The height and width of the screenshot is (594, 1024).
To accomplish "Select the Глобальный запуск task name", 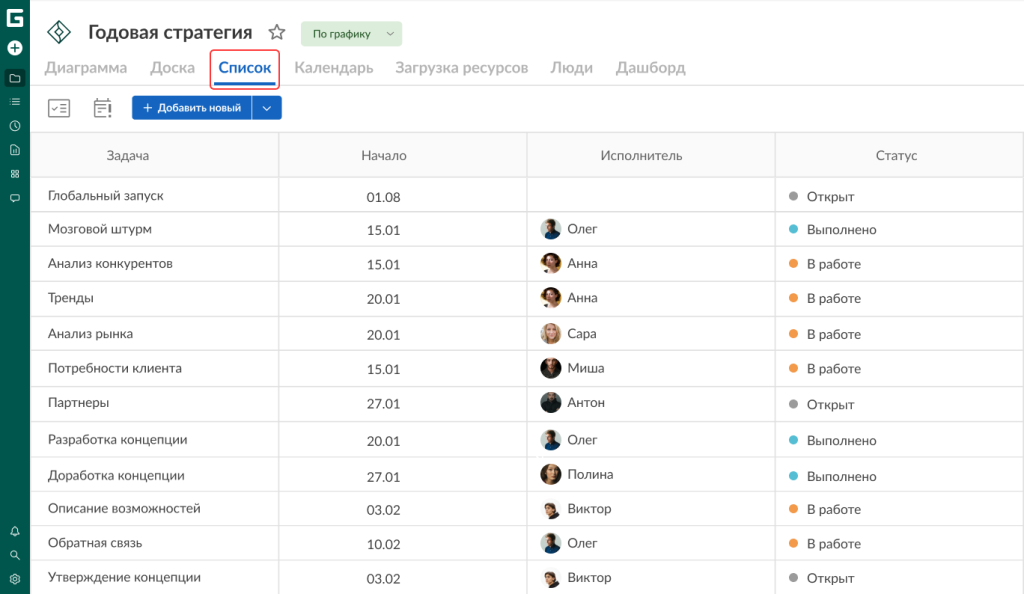I will point(106,196).
